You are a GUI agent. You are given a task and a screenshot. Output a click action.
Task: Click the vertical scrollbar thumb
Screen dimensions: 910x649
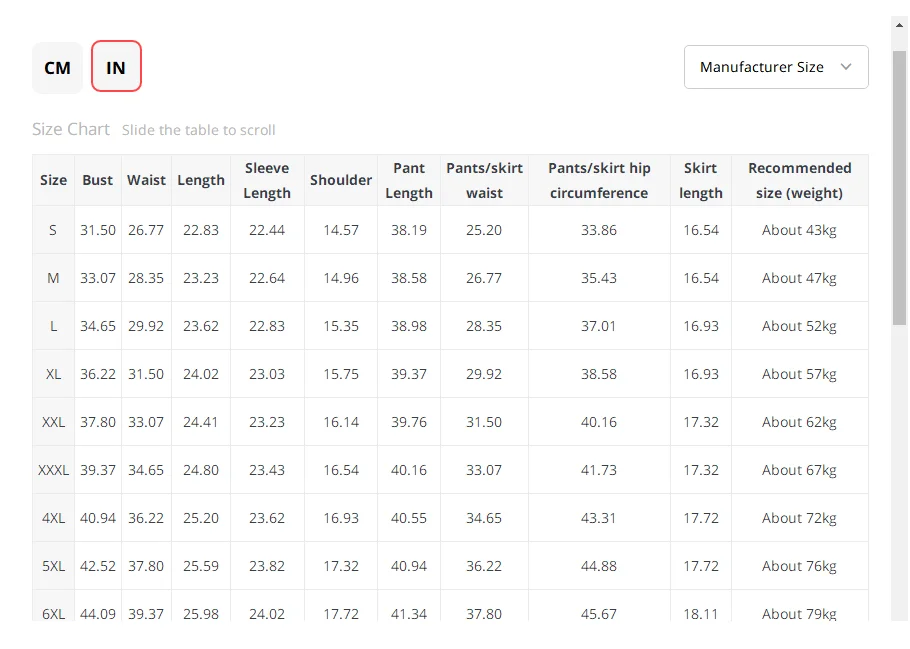(x=900, y=188)
